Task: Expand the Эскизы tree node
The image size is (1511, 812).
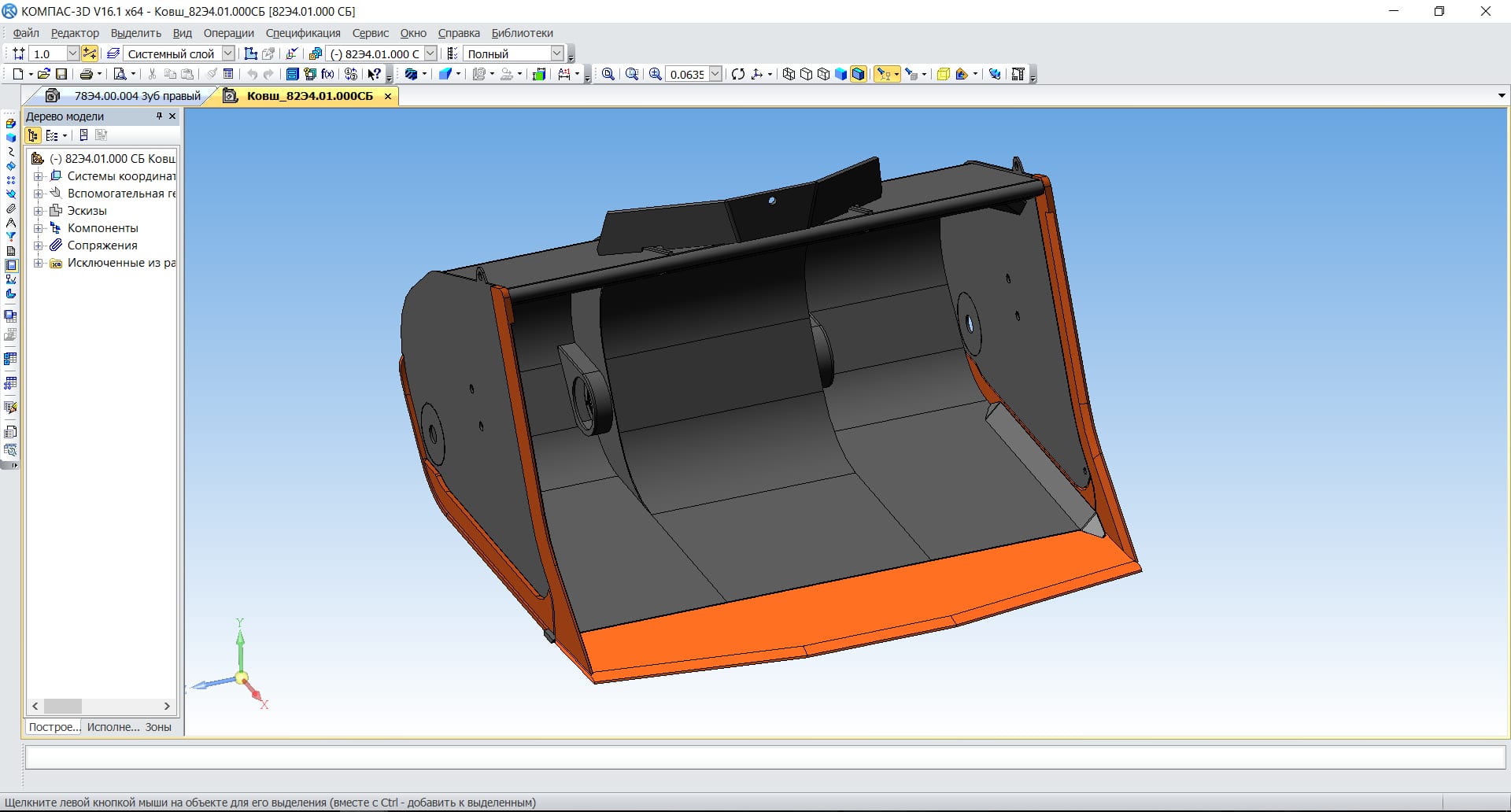Action: tap(38, 211)
